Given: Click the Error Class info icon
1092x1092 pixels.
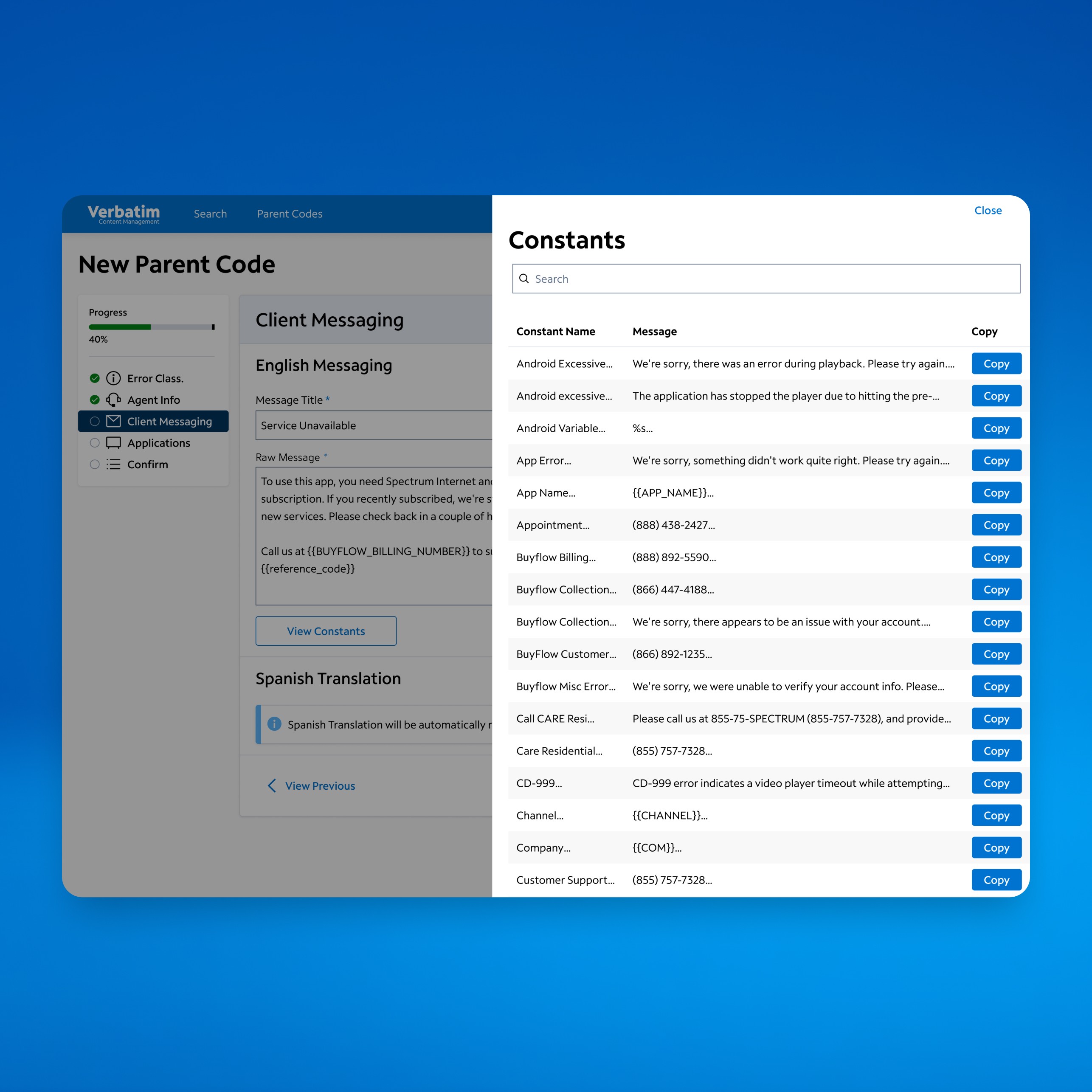Looking at the screenshot, I should [114, 378].
